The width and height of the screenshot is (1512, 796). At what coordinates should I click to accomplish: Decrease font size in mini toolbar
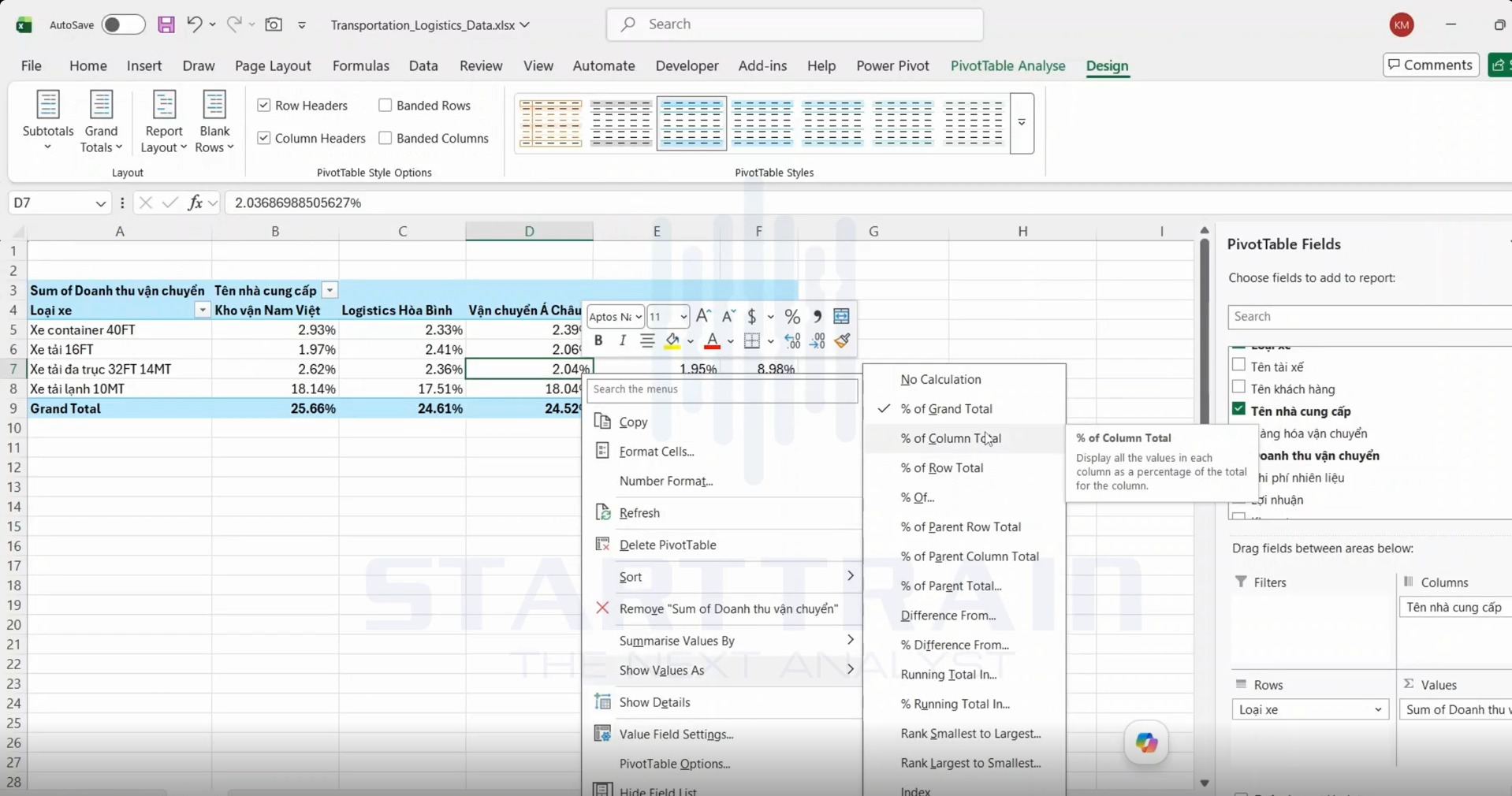click(x=728, y=316)
